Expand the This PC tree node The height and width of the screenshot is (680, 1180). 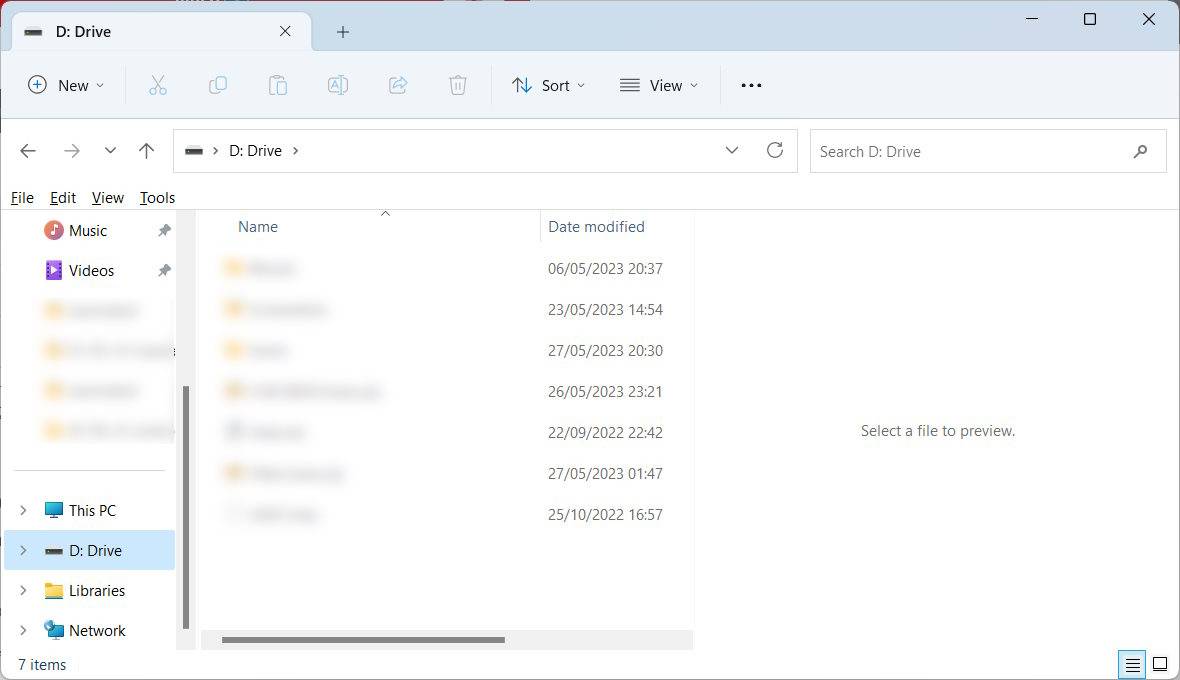click(x=24, y=511)
